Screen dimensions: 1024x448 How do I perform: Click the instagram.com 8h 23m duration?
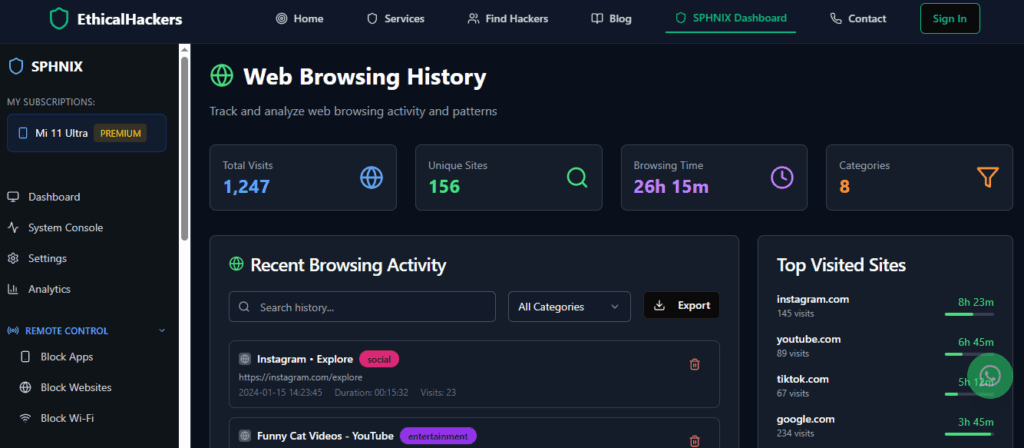(976, 302)
